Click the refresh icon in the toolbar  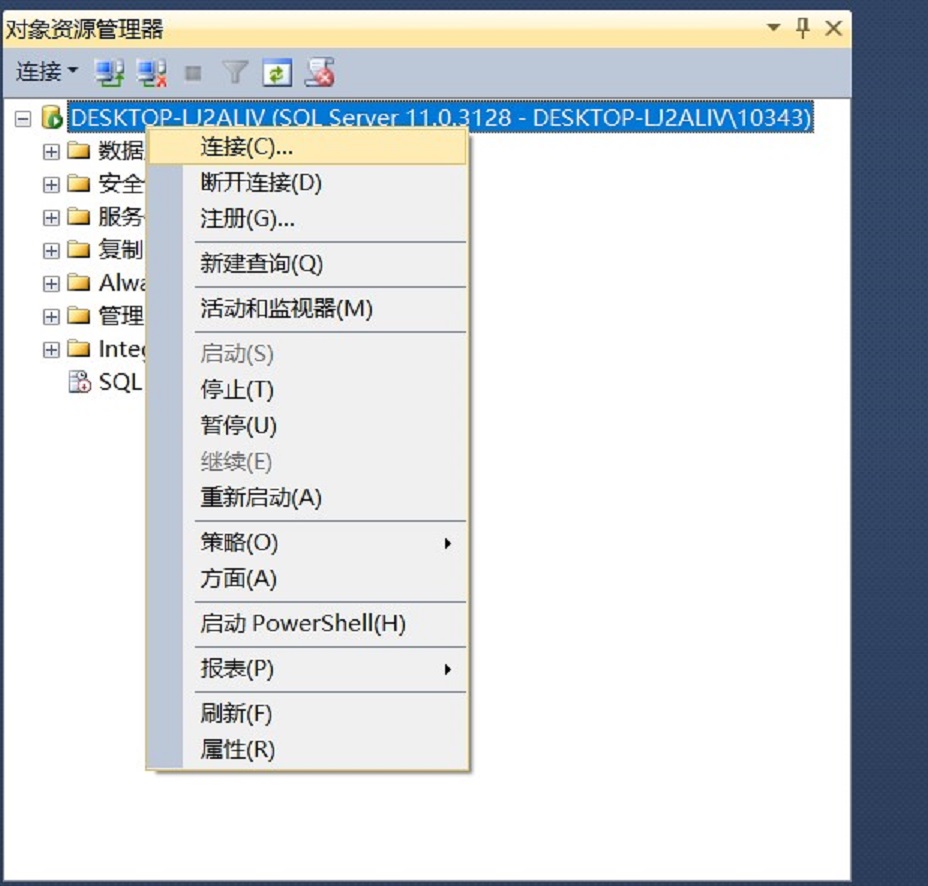click(x=277, y=71)
